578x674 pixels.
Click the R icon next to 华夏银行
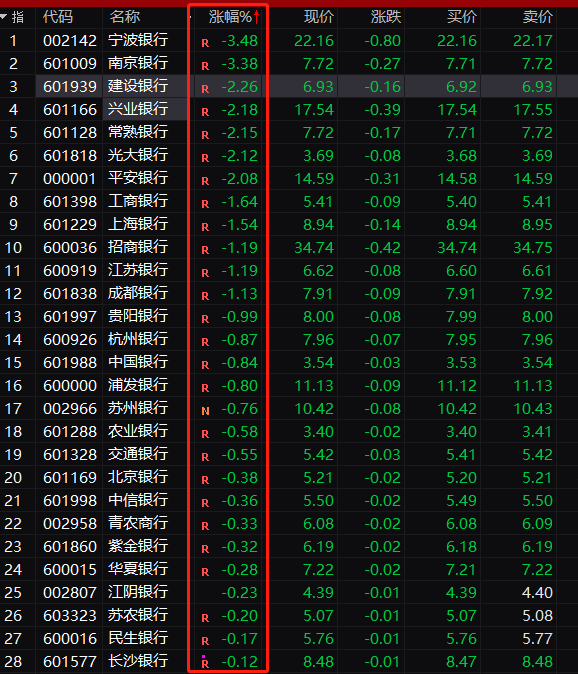click(205, 572)
